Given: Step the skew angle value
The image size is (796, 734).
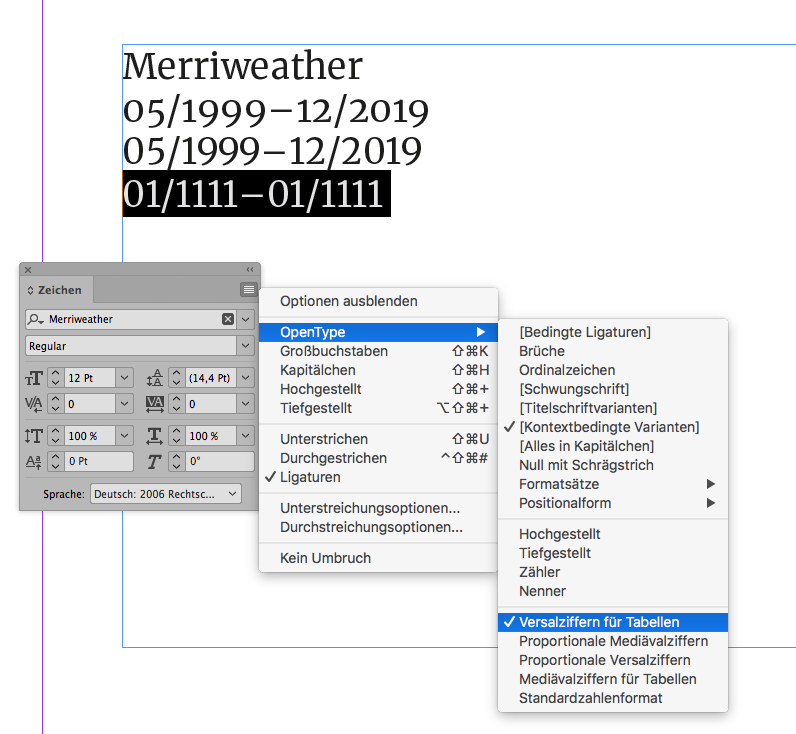Looking at the screenshot, I should tap(177, 461).
